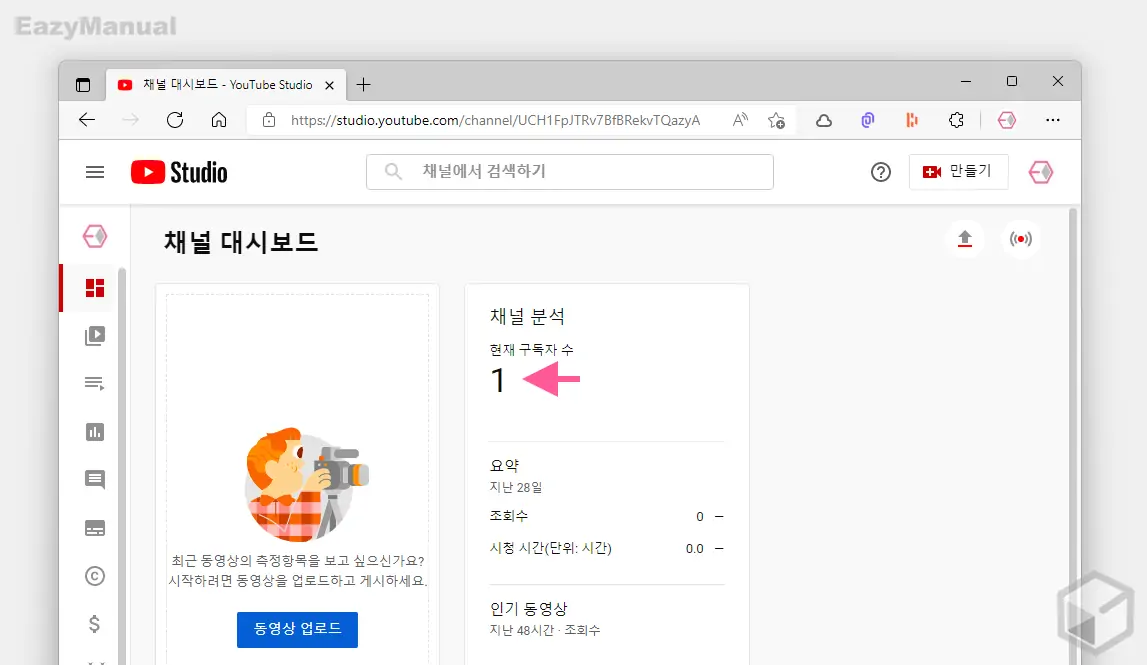
Task: Click the cameraman illustration
Action: 307,484
